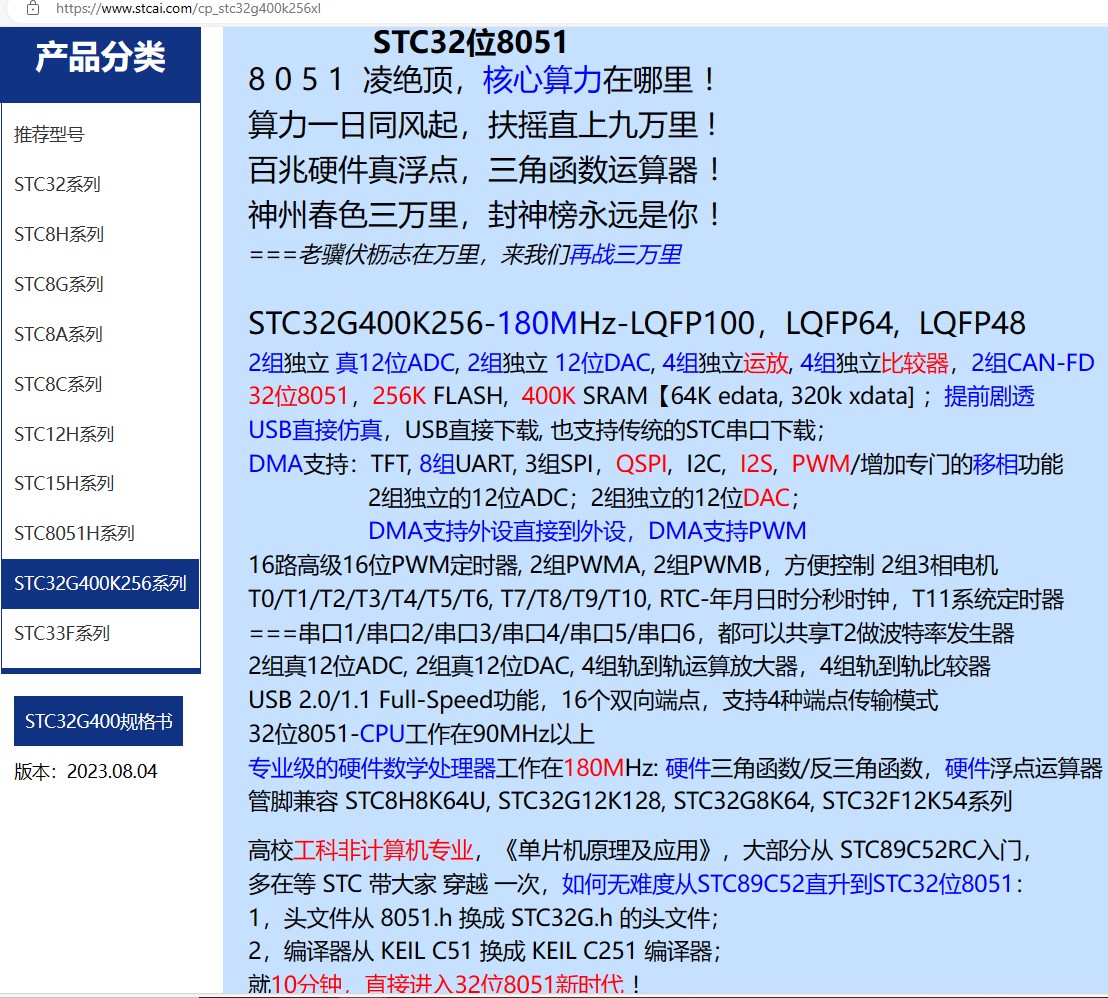Click the 版本：2023.08.04 version text

[86, 771]
